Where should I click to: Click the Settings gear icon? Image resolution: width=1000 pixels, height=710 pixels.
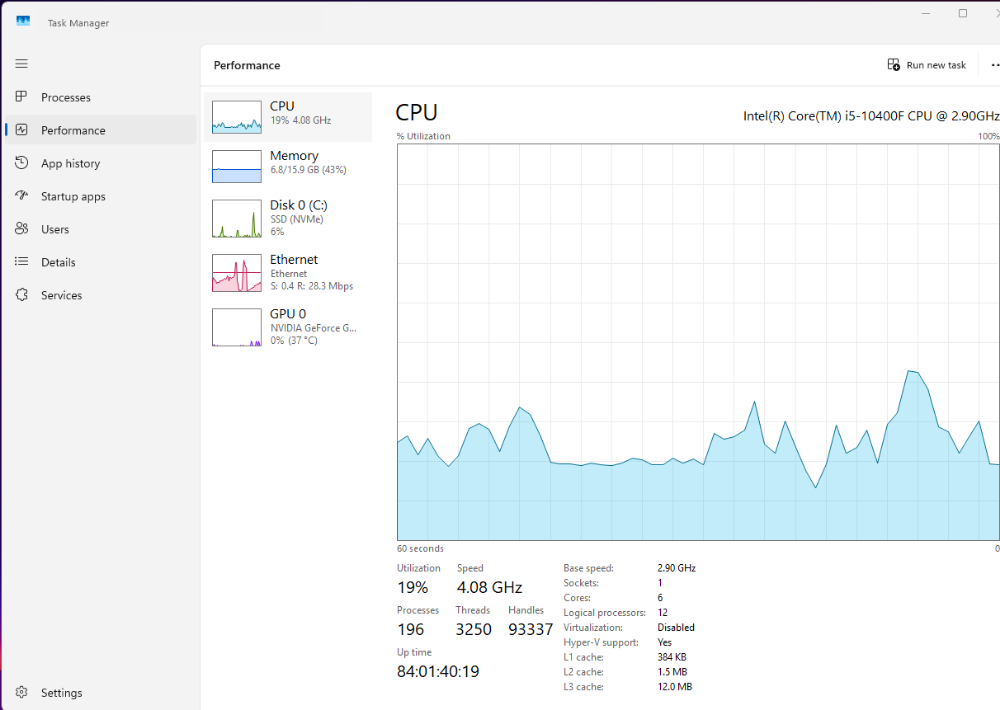22,692
